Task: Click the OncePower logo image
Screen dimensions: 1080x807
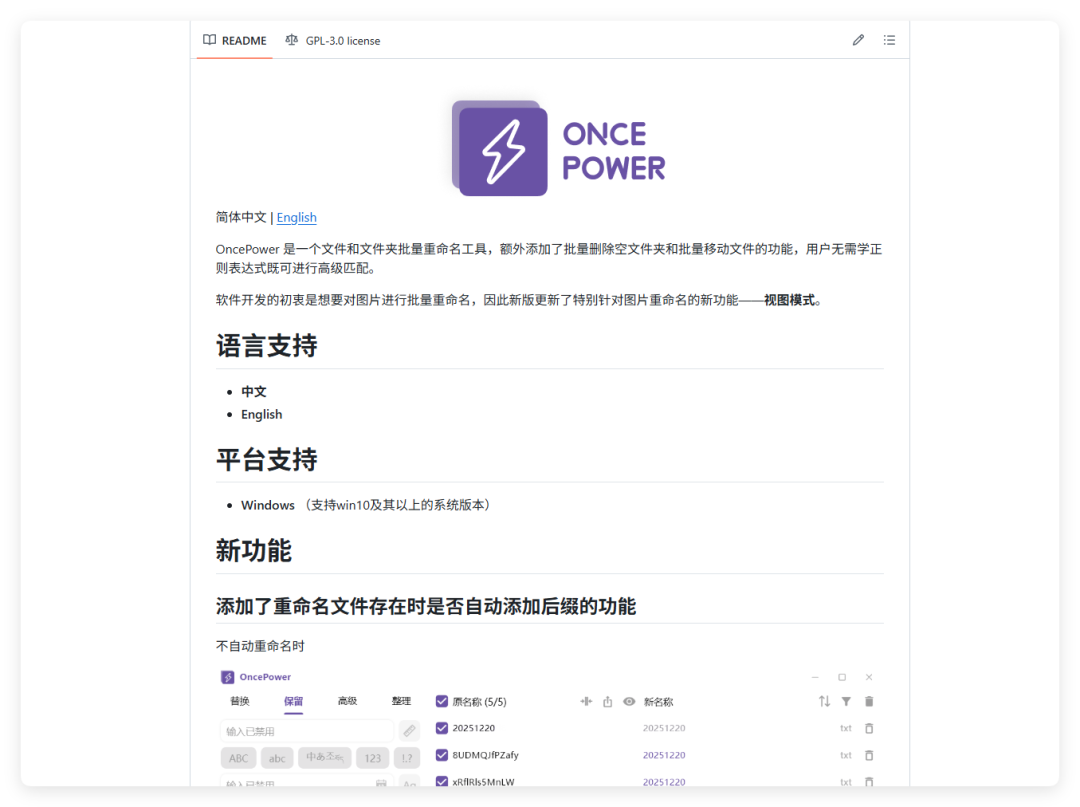Action: click(559, 148)
